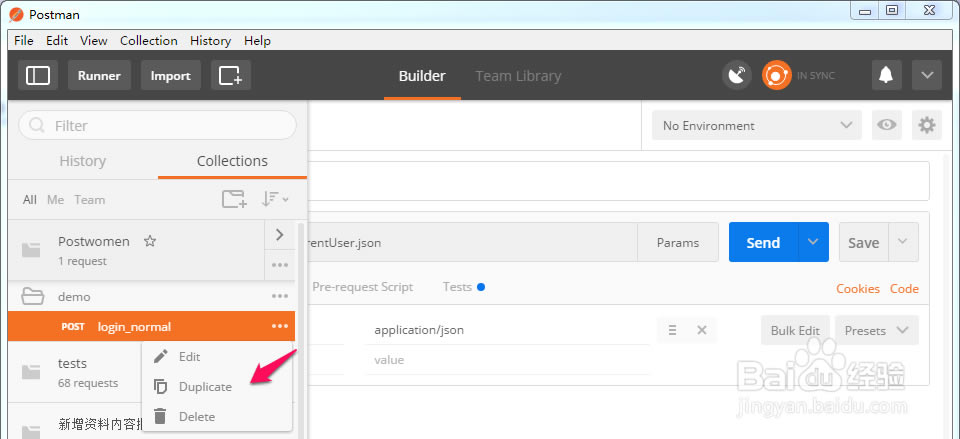The width and height of the screenshot is (960, 439).
Task: Click the demo folder icon
Action: (32, 297)
